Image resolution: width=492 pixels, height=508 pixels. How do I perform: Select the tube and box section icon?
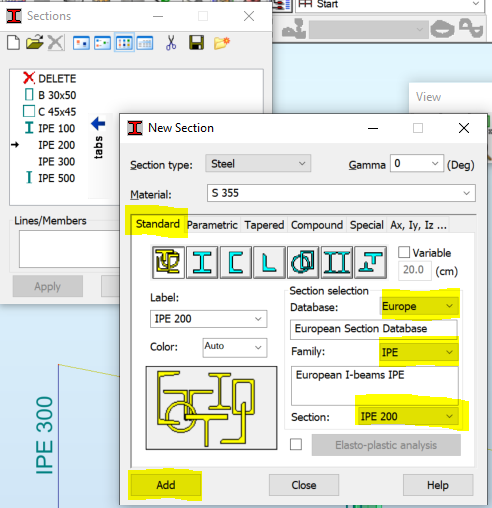coord(303,262)
